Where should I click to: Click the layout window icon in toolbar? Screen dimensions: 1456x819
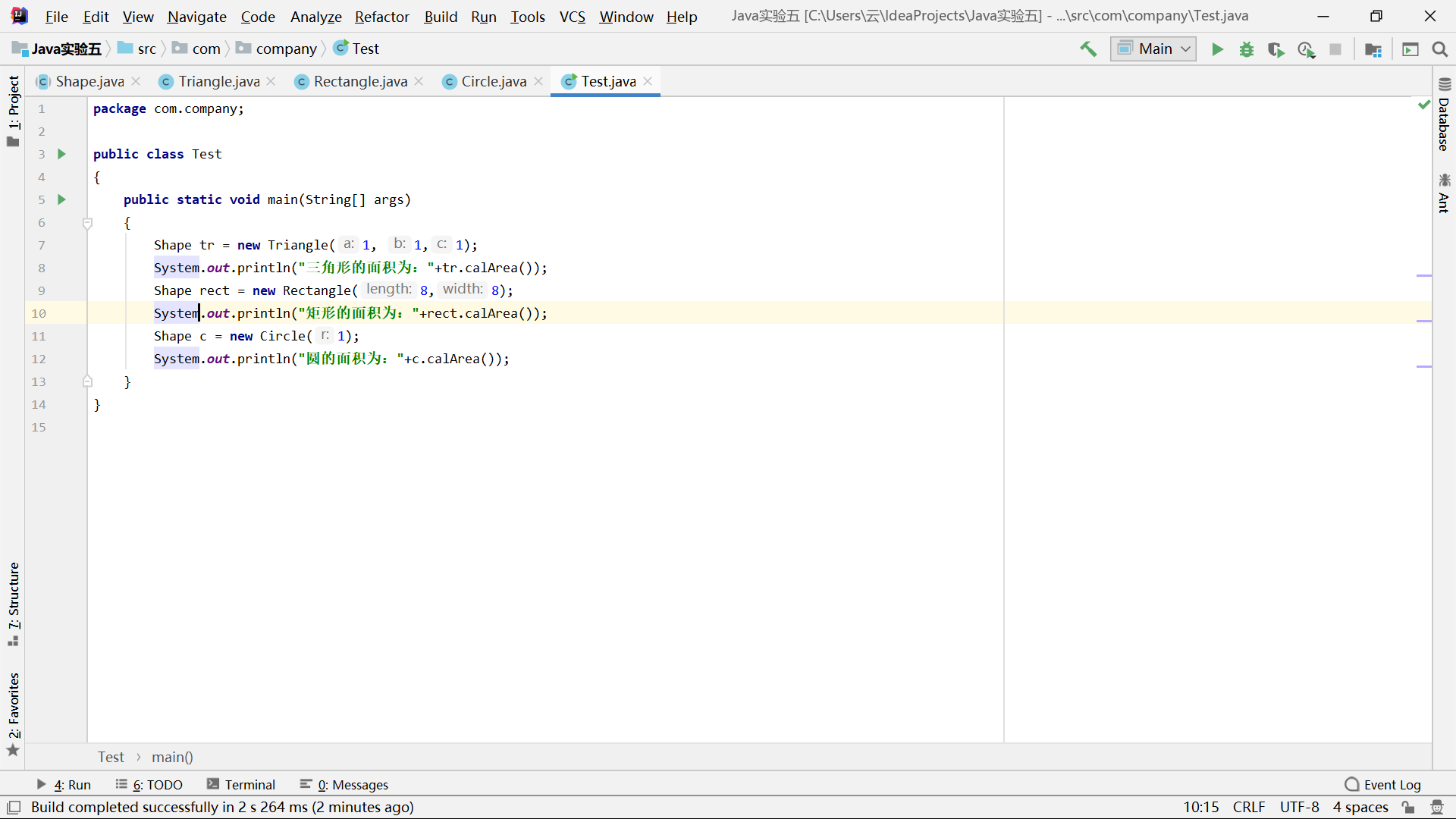pos(1410,49)
